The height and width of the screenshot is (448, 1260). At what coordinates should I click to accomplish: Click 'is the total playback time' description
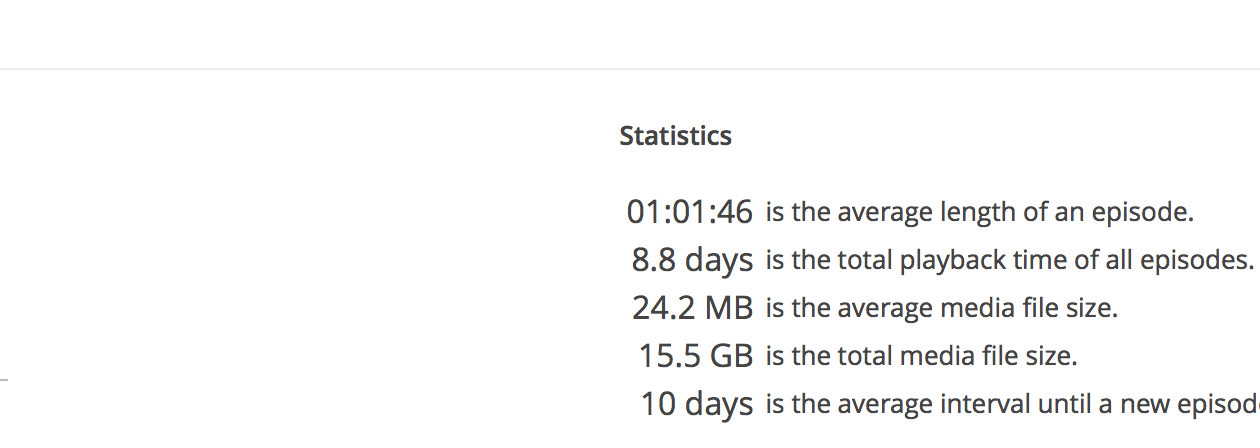pyautogui.click(x=1008, y=260)
